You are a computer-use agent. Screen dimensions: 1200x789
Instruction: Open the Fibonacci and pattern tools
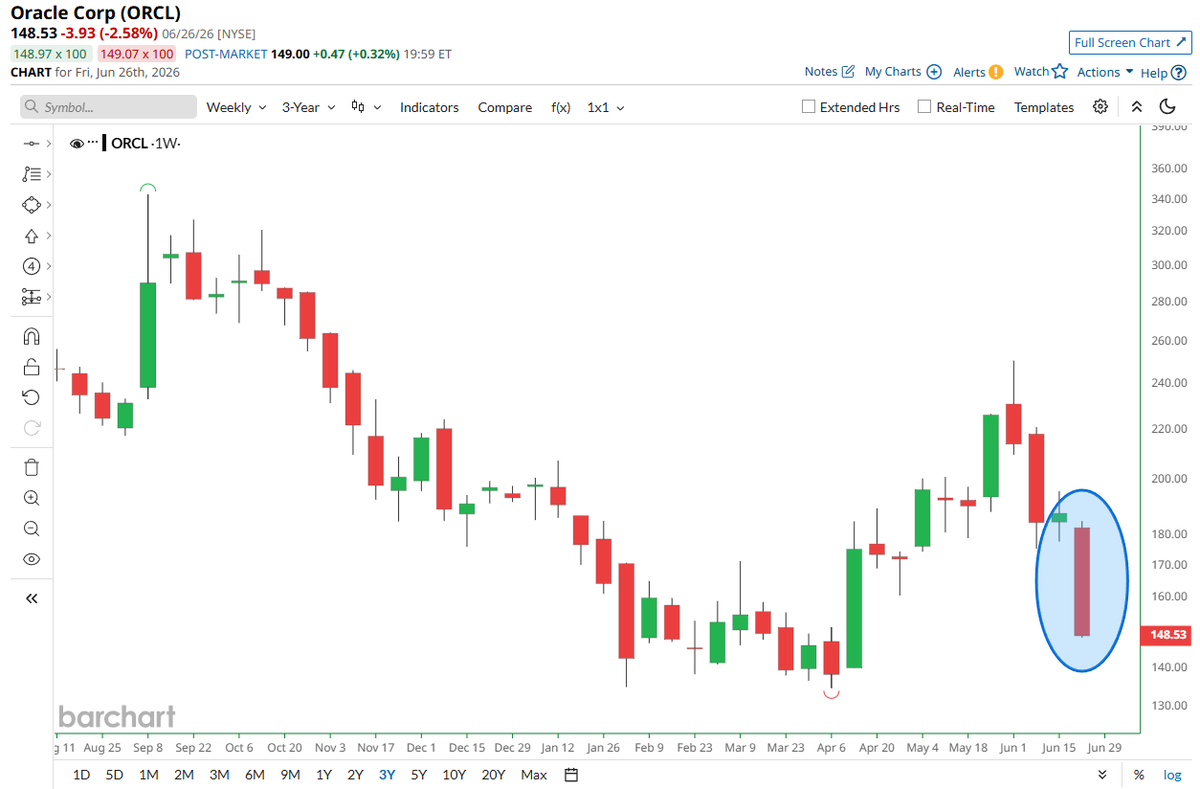30,174
